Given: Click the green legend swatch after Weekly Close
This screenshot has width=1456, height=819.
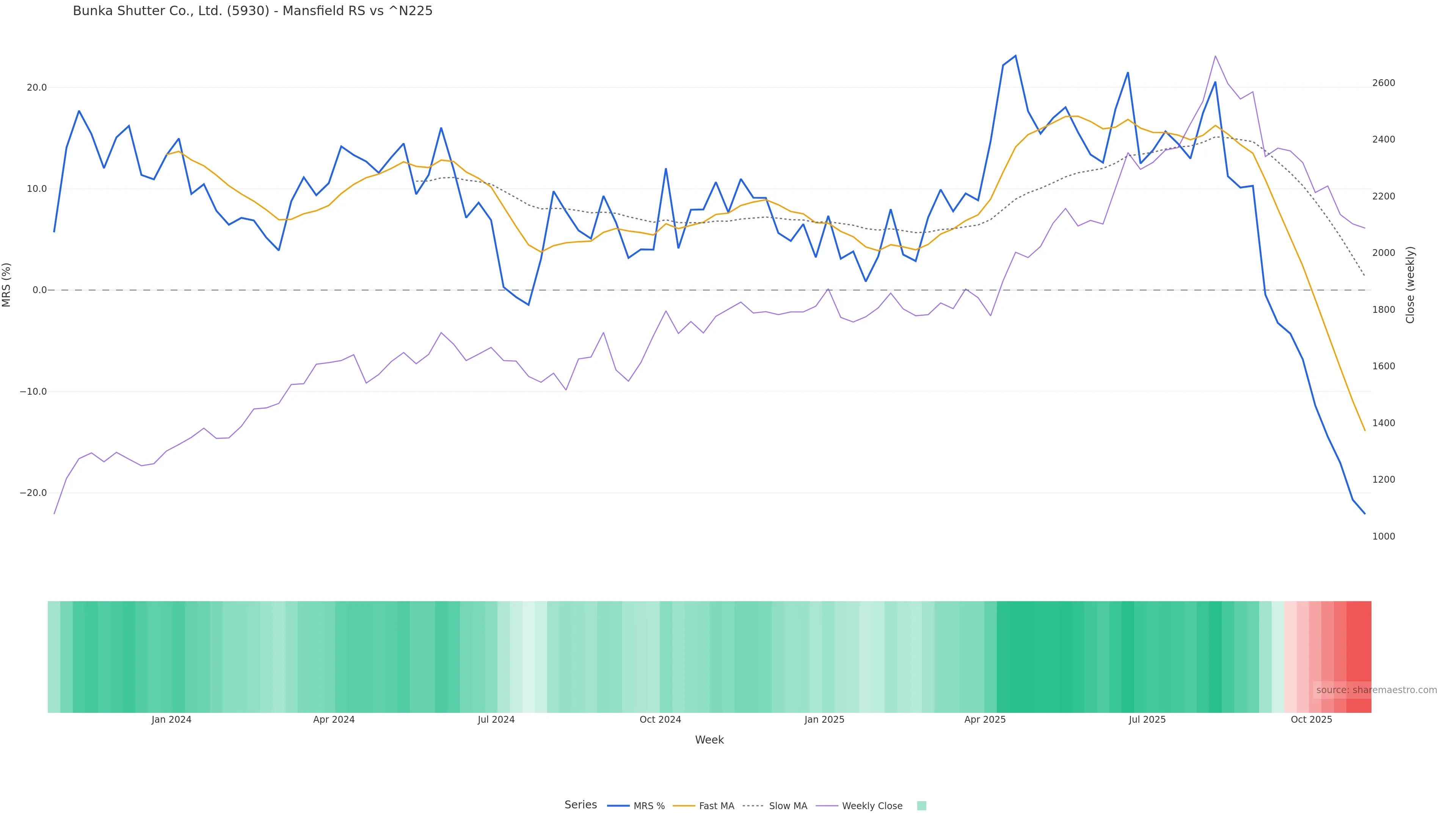Looking at the screenshot, I should click(921, 806).
